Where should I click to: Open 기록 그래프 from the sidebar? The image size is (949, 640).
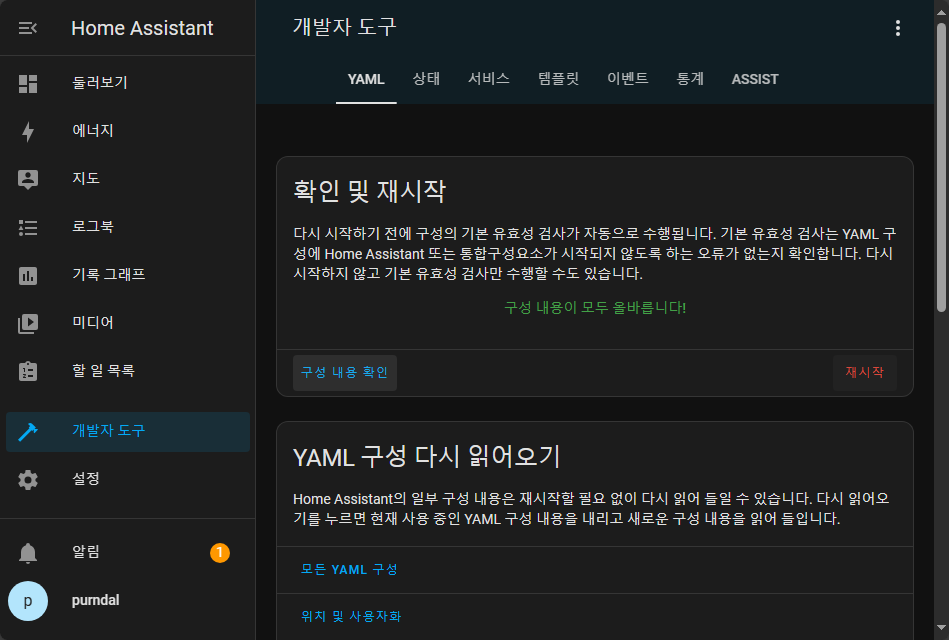coord(128,275)
